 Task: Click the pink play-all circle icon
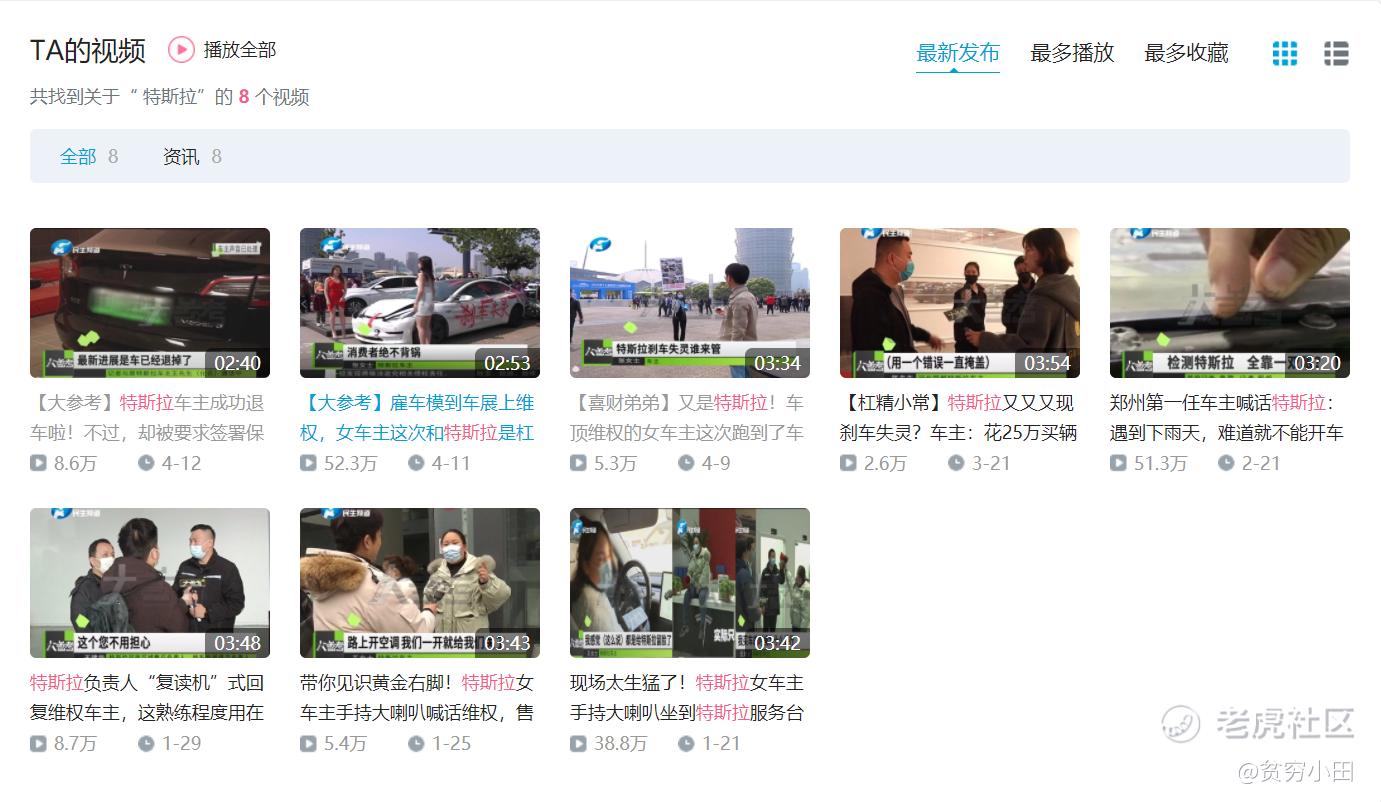point(181,49)
